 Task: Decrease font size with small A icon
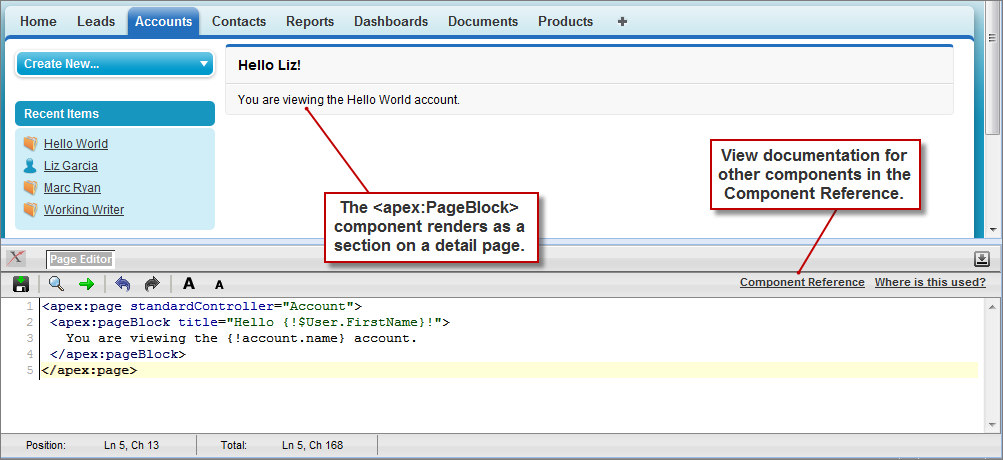[x=219, y=285]
